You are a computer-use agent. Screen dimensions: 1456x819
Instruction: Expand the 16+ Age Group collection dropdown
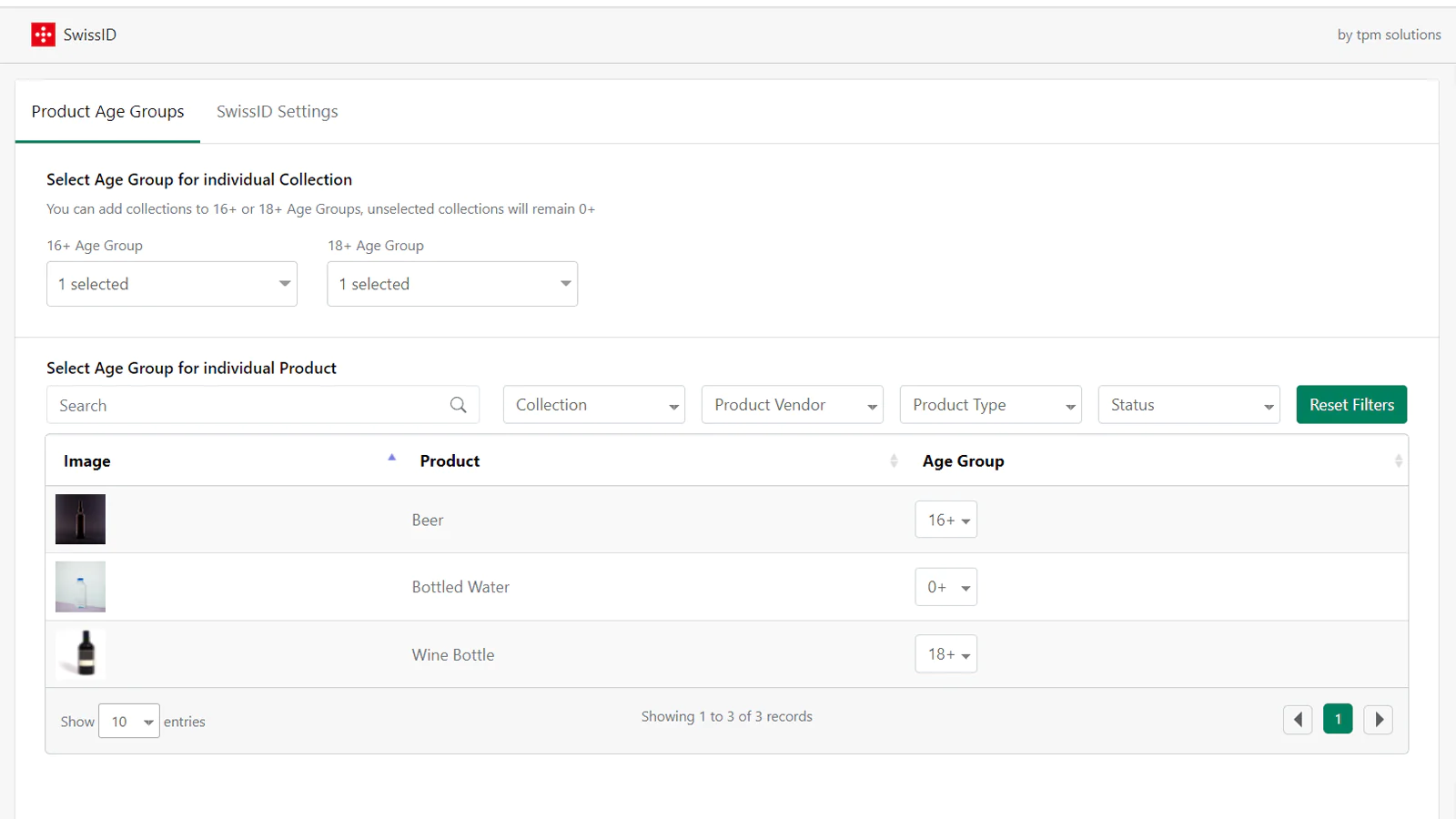tap(172, 284)
